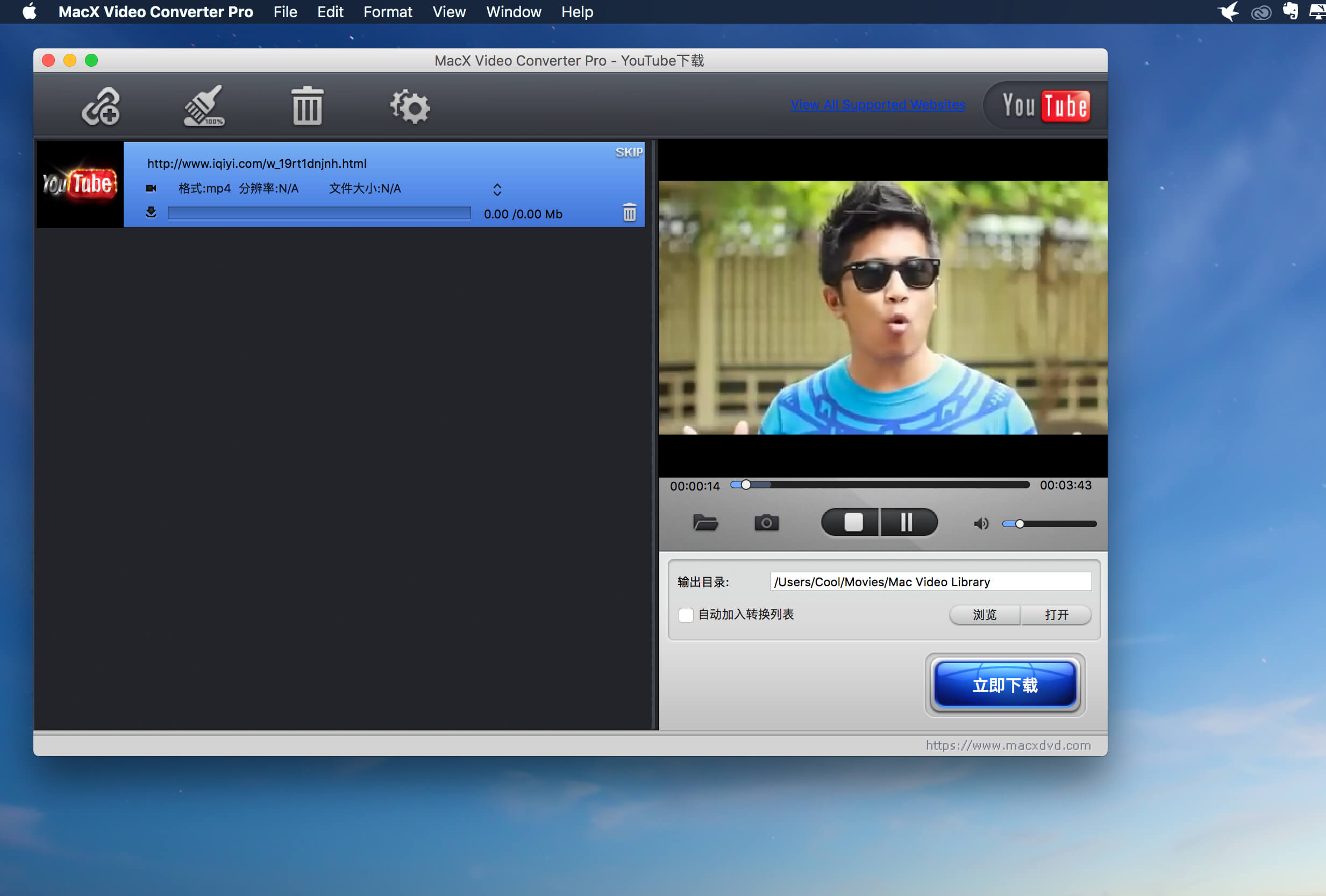Pause the video playback
1326x896 pixels.
[909, 522]
